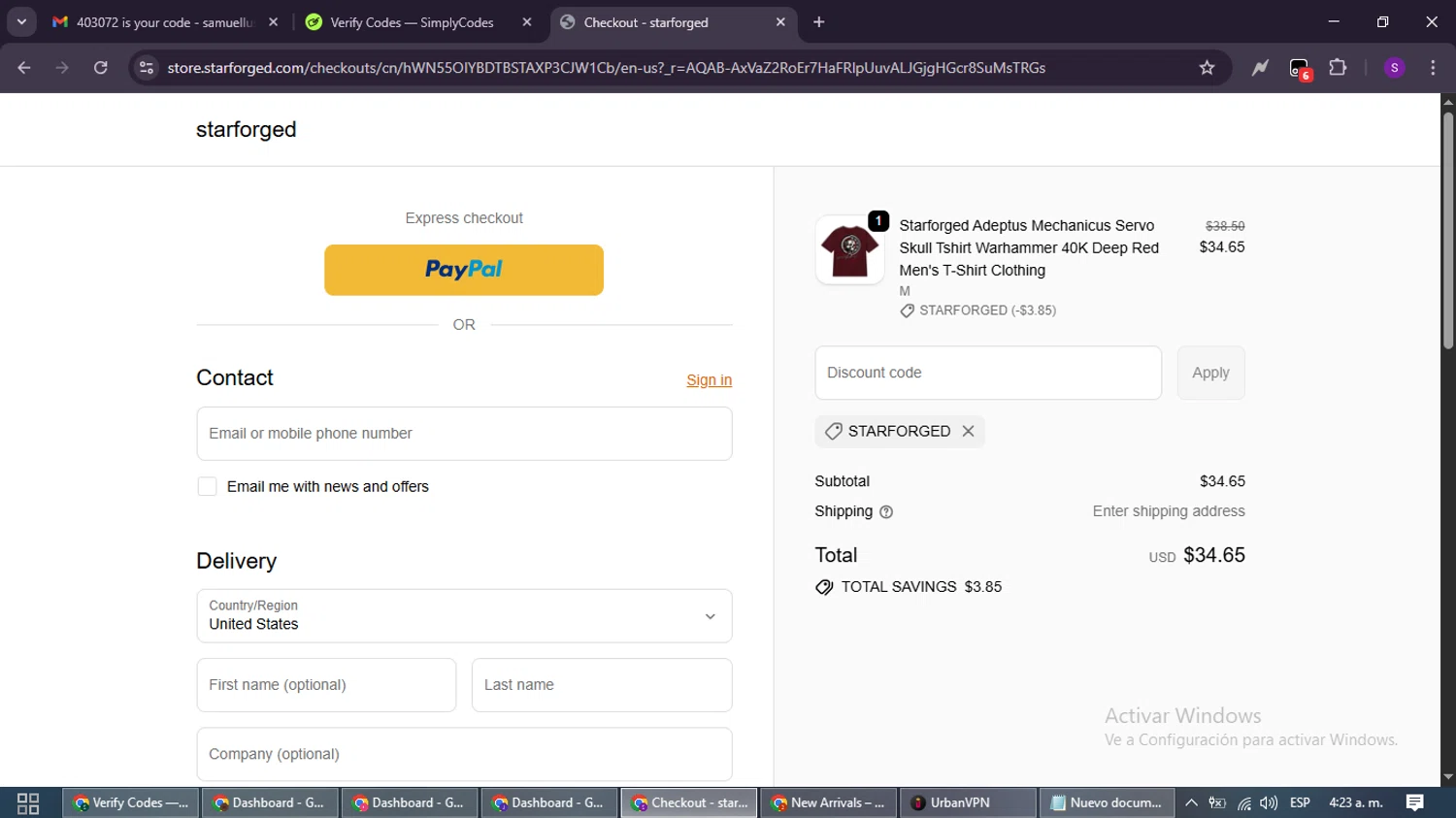This screenshot has width=1456, height=818.
Task: Open the Chrome profile S avatar
Action: (1394, 68)
